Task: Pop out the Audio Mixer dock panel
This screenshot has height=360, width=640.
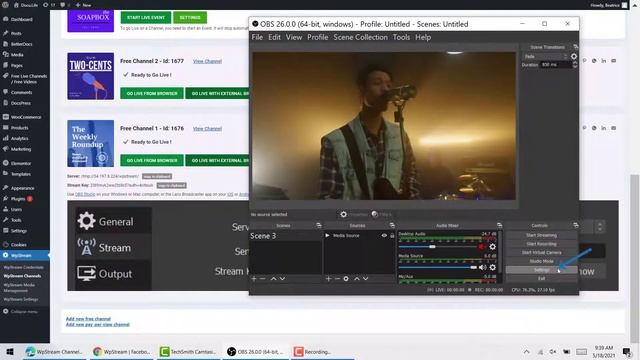Action: [500, 225]
